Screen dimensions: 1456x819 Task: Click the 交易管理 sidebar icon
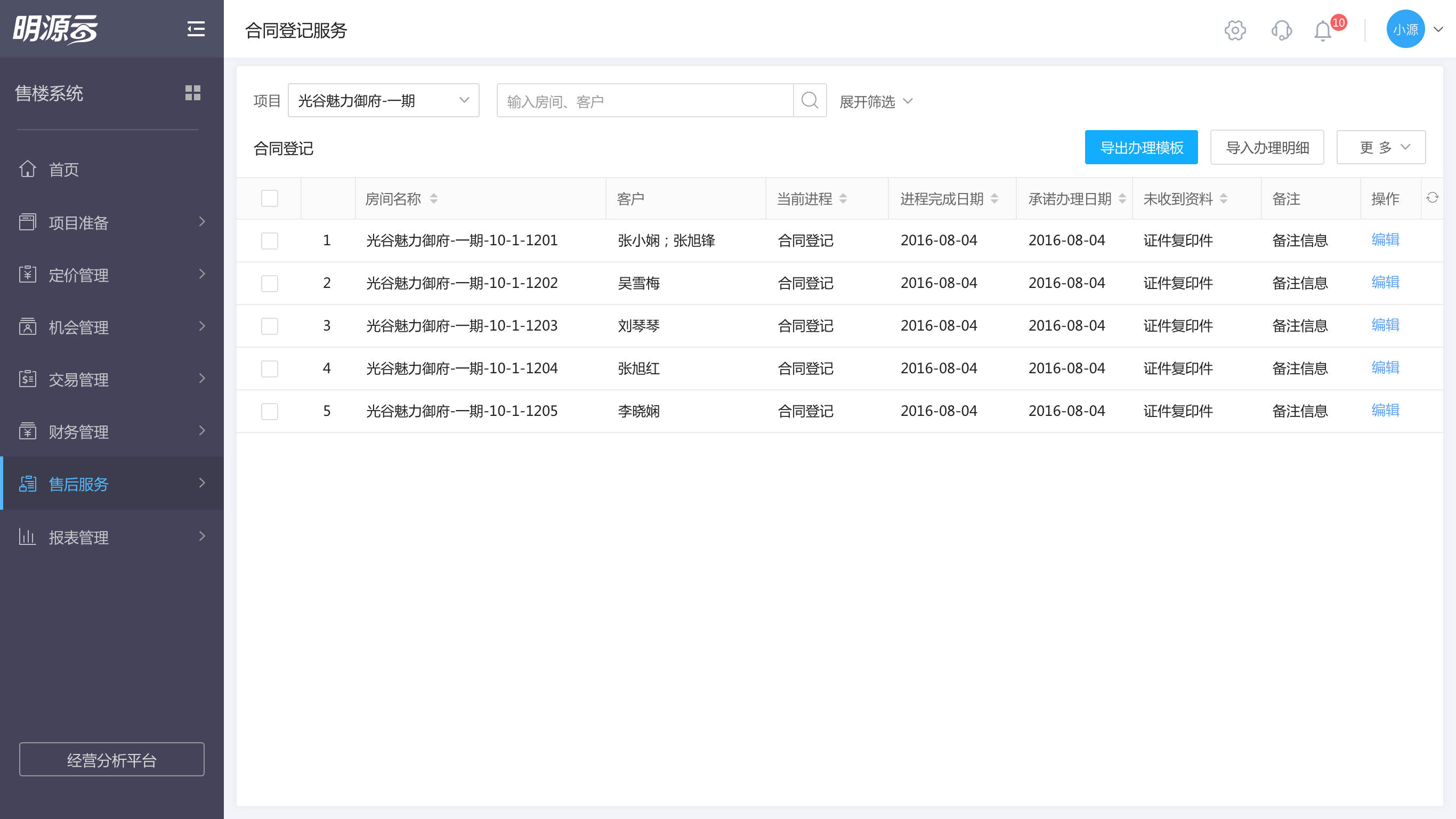click(28, 379)
